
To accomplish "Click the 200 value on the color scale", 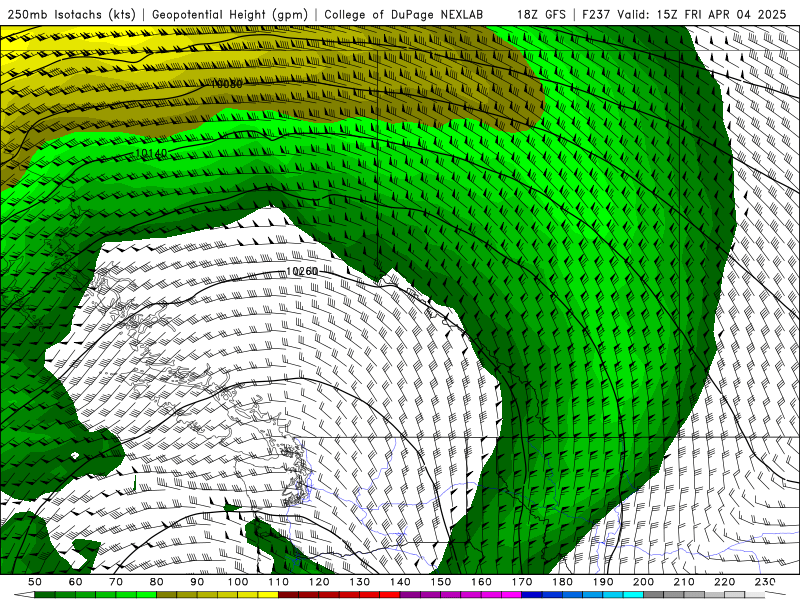I will coord(643,582).
